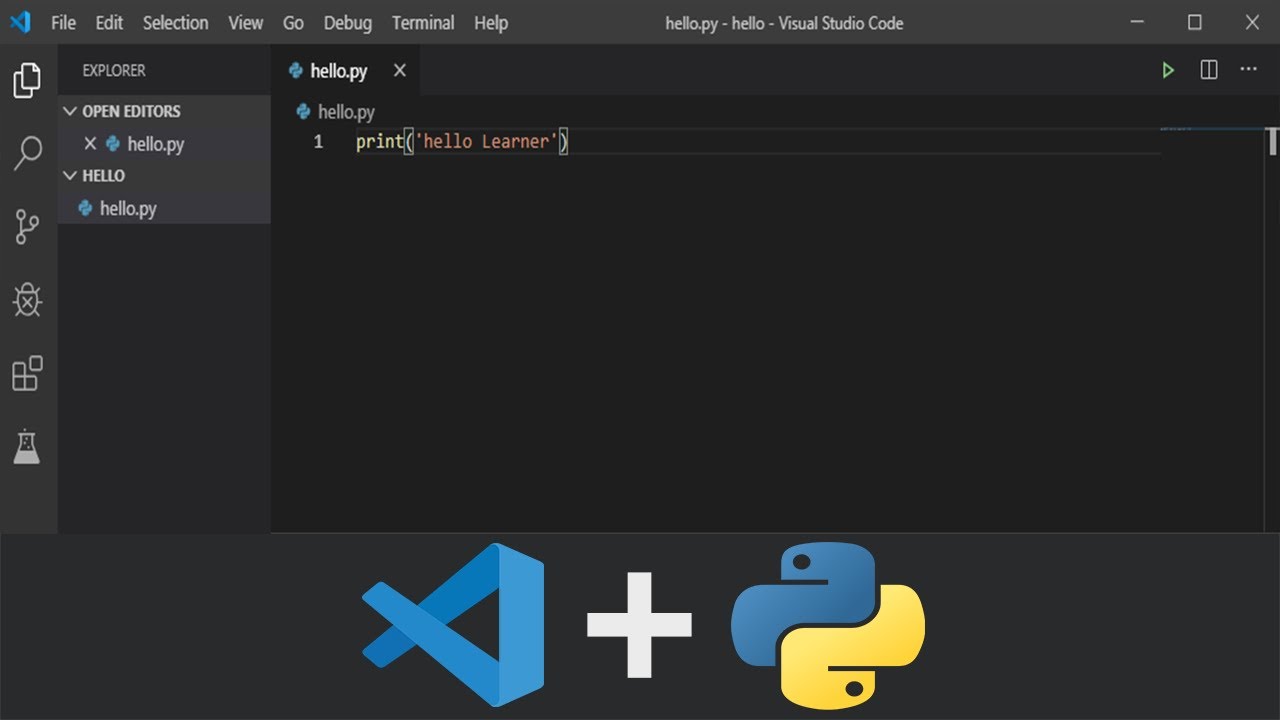The image size is (1280, 720).
Task: Select hello.py under Open Editors
Action: coord(164,144)
